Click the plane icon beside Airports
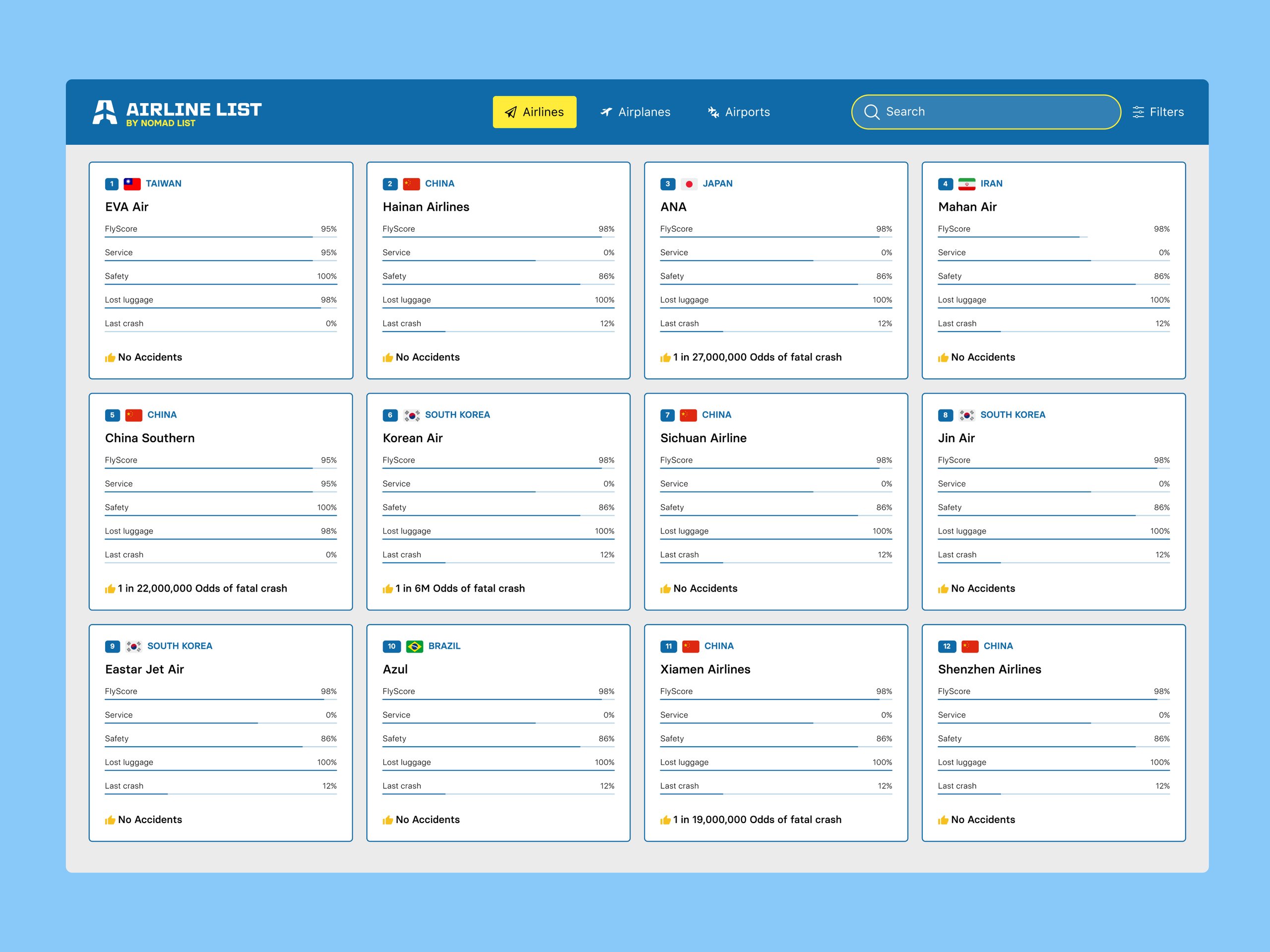Viewport: 1270px width, 952px height. (x=713, y=112)
